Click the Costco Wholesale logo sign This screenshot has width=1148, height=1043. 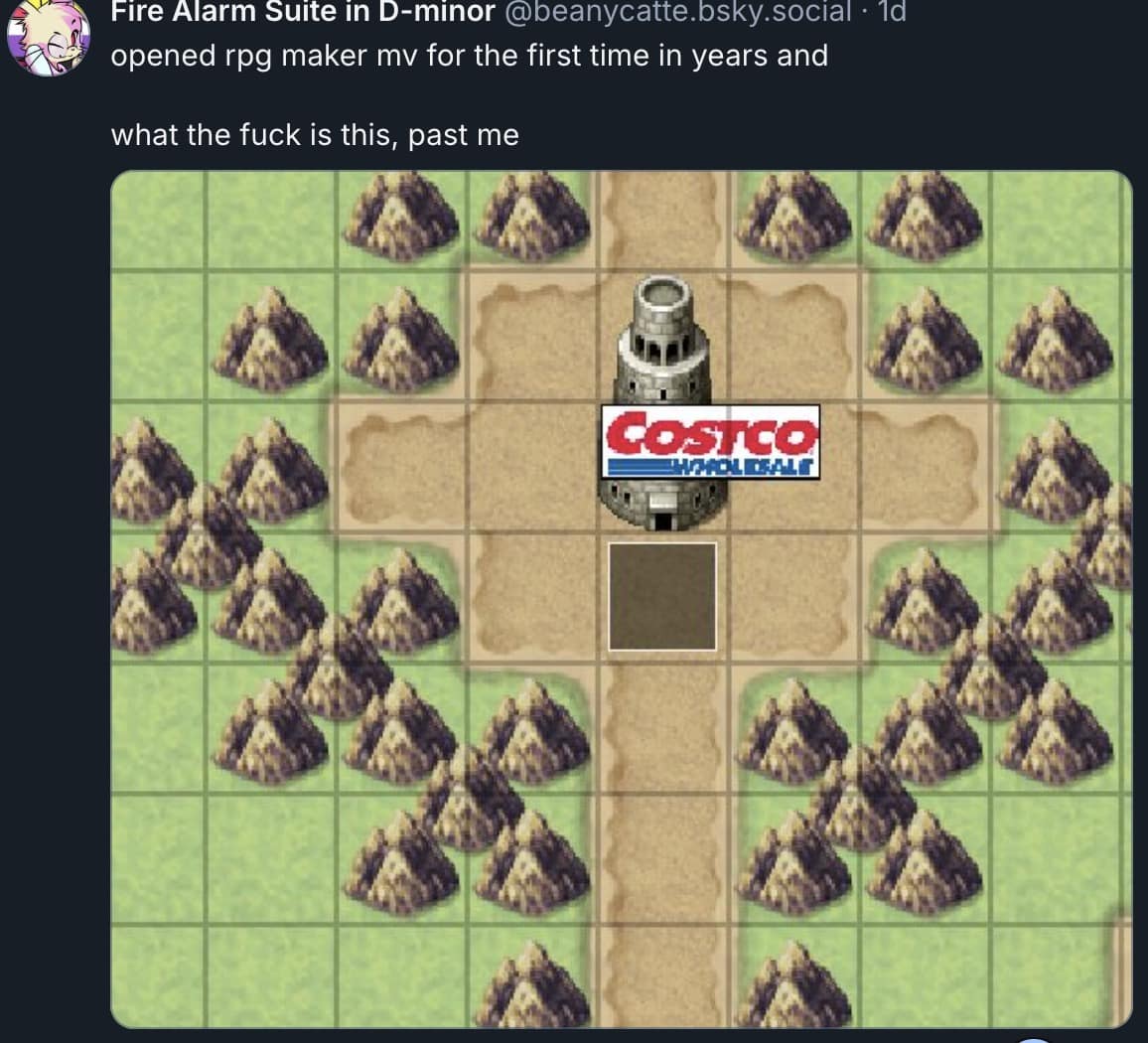(710, 442)
